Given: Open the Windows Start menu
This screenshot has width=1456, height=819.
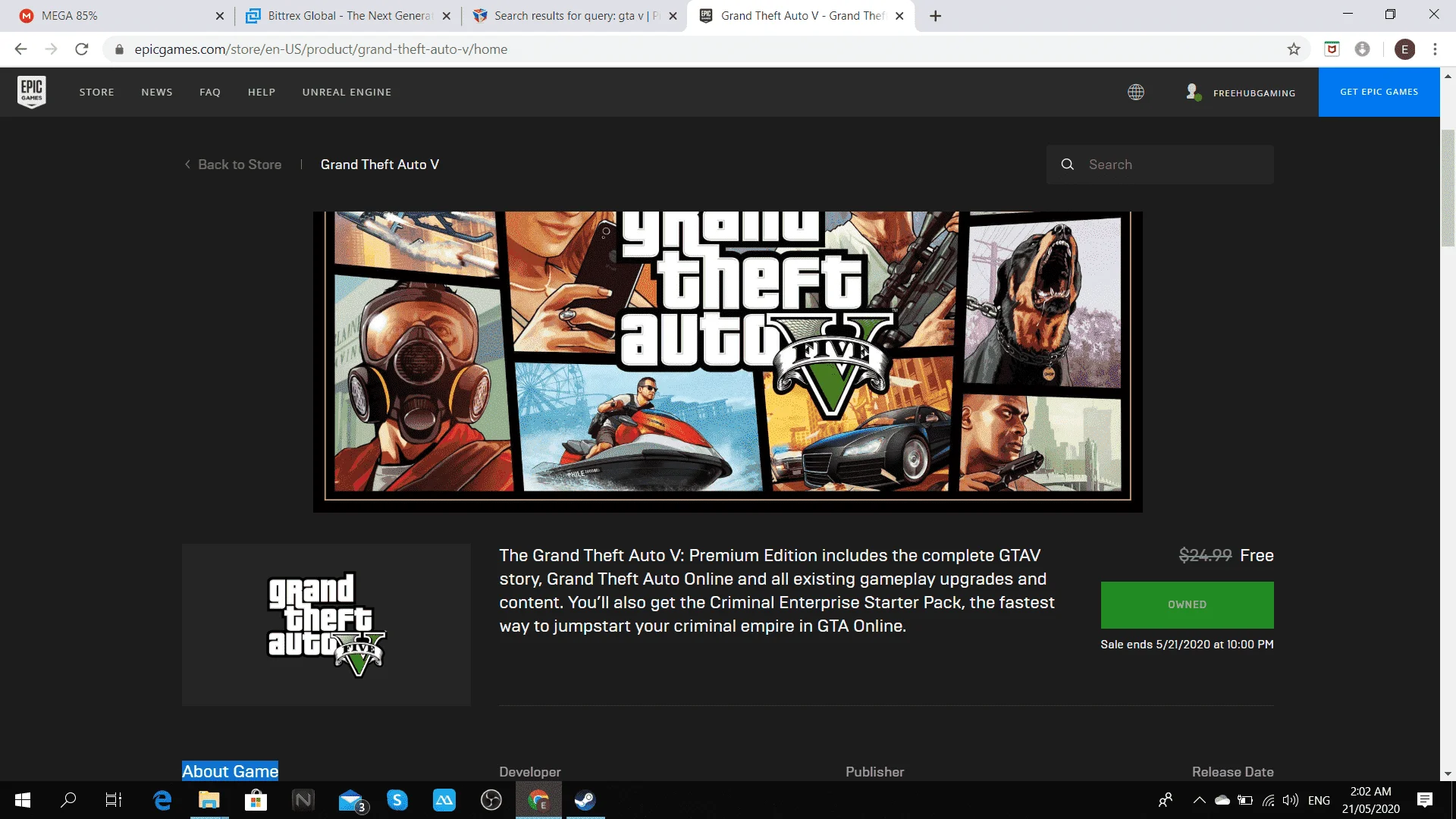Looking at the screenshot, I should point(23,800).
